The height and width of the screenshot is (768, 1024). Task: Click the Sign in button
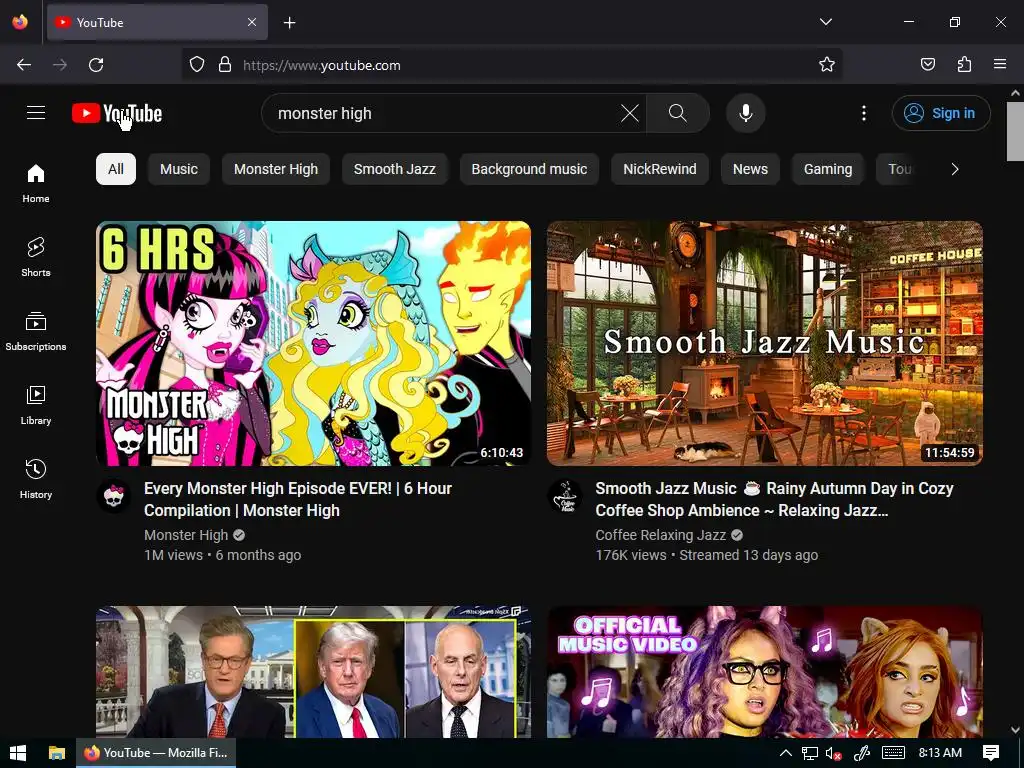(x=941, y=113)
